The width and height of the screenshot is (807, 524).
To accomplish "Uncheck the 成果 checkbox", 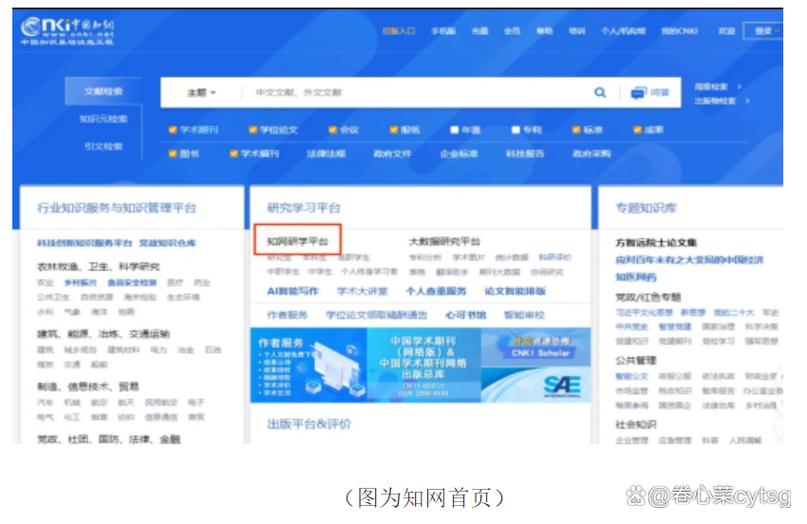I will pyautogui.click(x=637, y=130).
